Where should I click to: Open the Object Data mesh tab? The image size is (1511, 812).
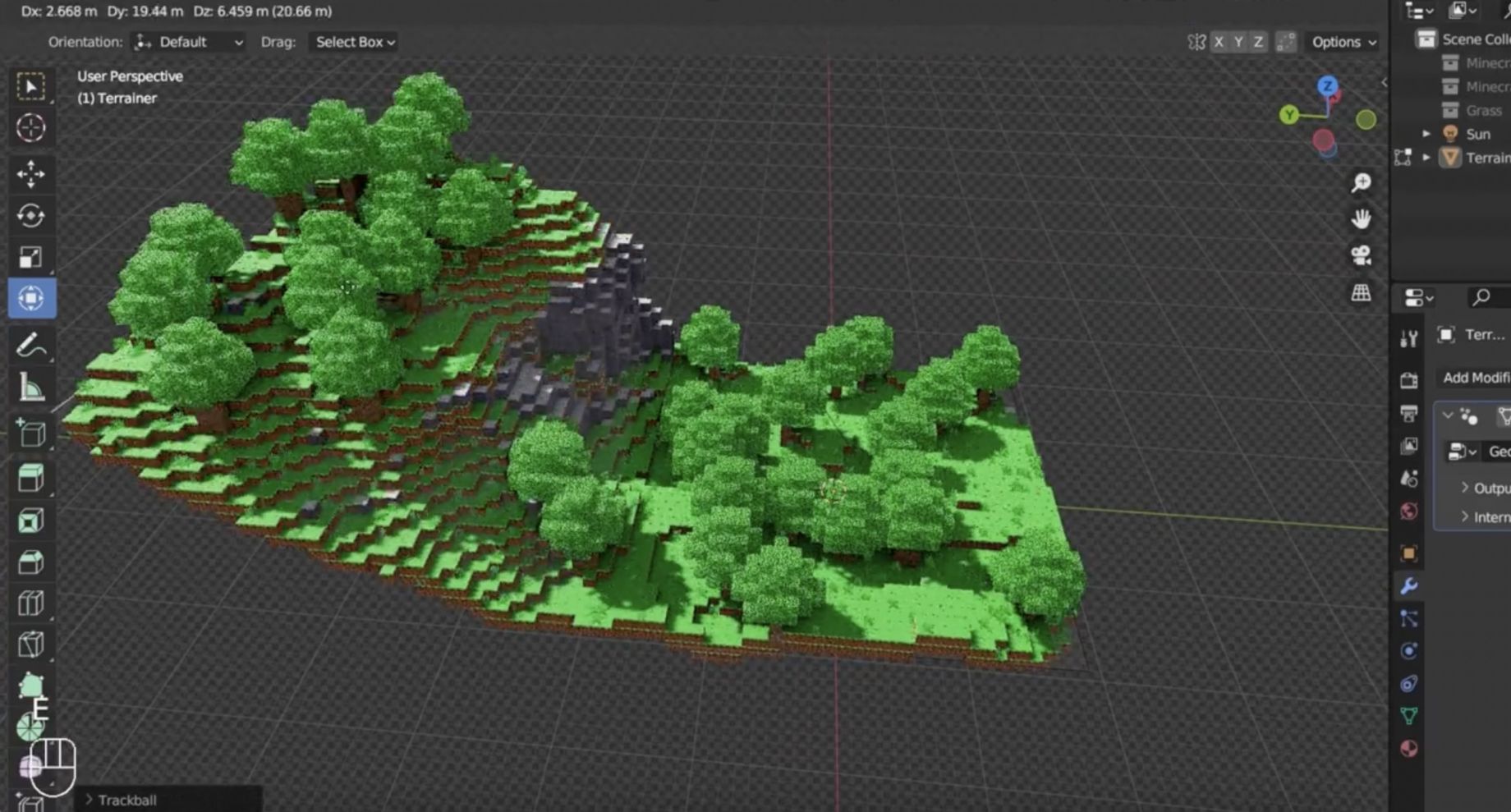coord(1409,716)
